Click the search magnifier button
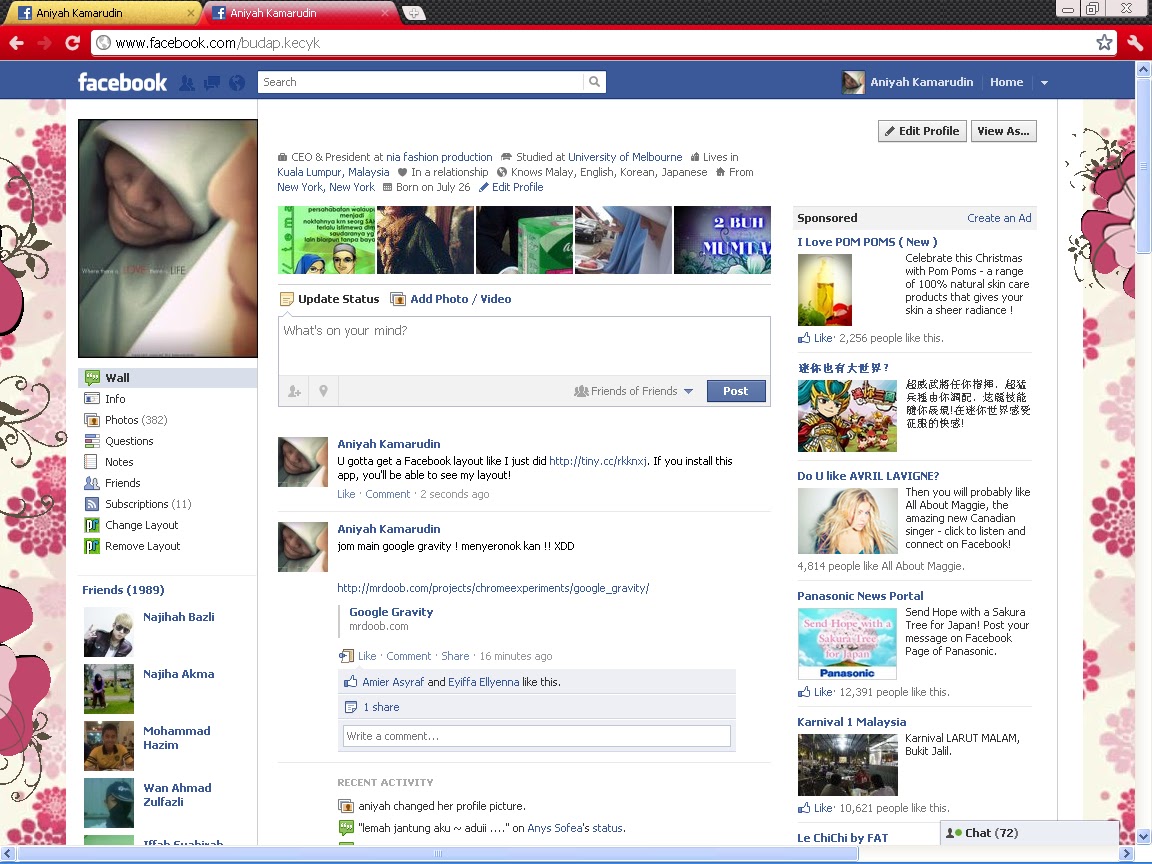Image resolution: width=1152 pixels, height=864 pixels. point(594,82)
